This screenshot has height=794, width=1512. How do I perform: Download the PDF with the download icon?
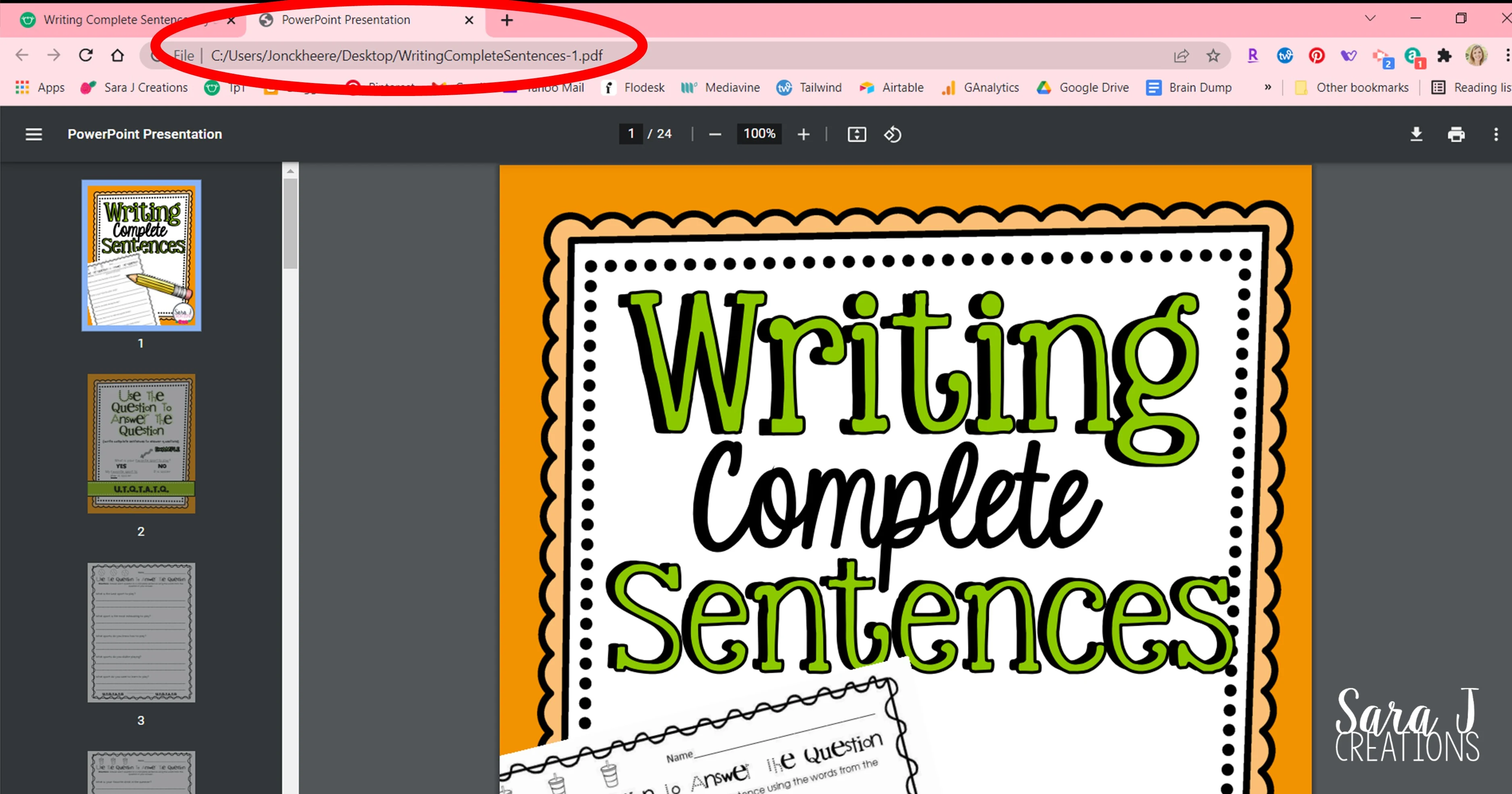[1416, 134]
